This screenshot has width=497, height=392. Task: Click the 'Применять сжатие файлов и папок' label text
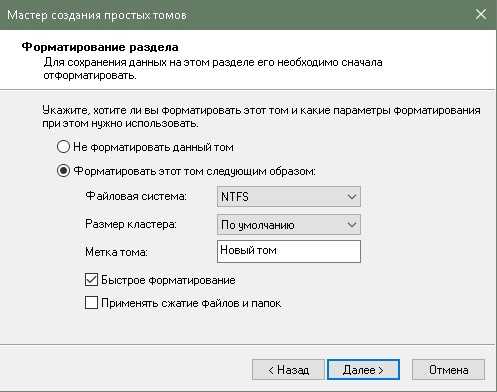(x=191, y=303)
